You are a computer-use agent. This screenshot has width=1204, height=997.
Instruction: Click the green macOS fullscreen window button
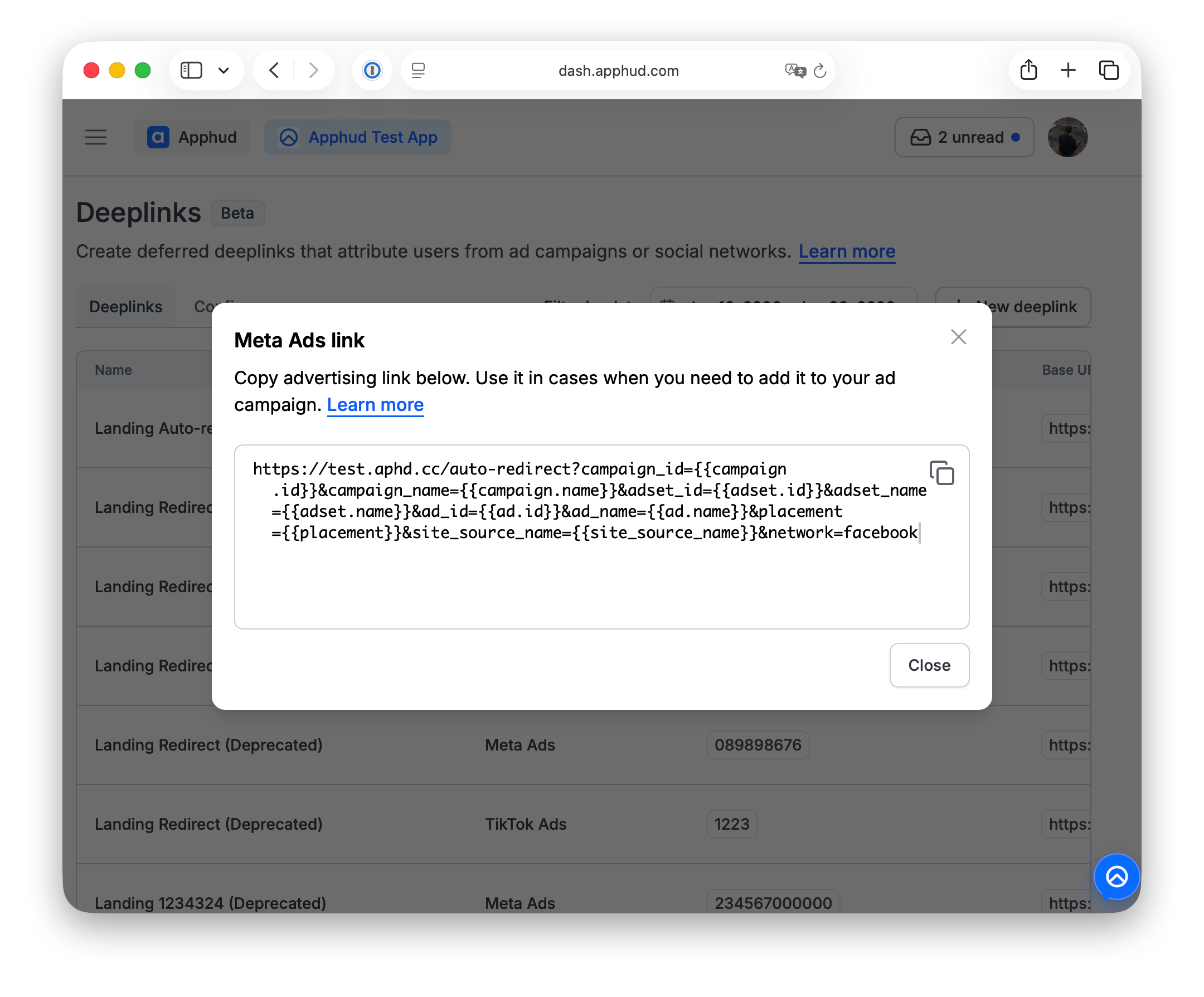click(142, 71)
